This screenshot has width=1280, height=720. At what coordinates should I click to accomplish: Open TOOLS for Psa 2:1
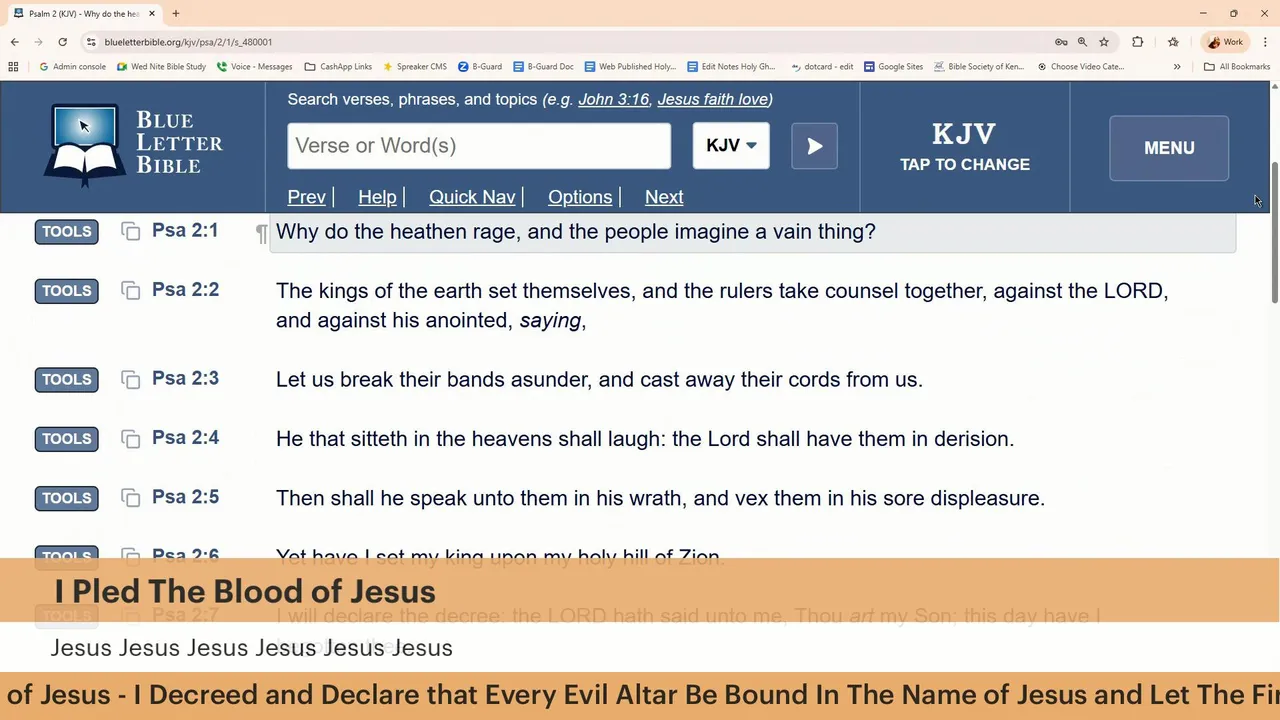tap(67, 232)
